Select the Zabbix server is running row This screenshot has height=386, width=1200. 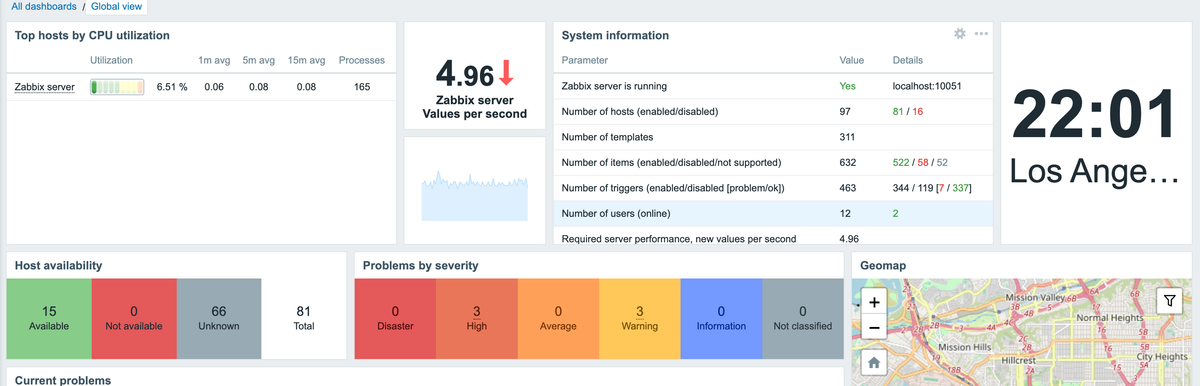(x=773, y=86)
